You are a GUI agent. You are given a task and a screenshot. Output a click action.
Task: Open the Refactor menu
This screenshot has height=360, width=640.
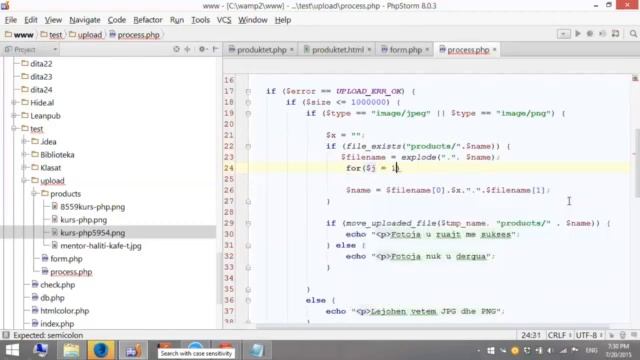click(x=148, y=20)
